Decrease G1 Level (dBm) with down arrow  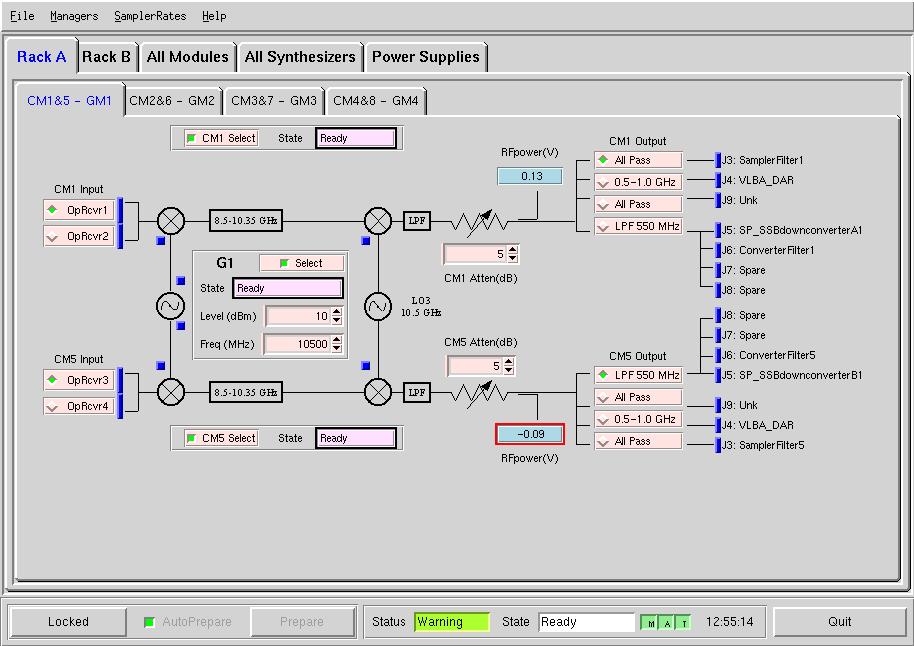point(336,320)
